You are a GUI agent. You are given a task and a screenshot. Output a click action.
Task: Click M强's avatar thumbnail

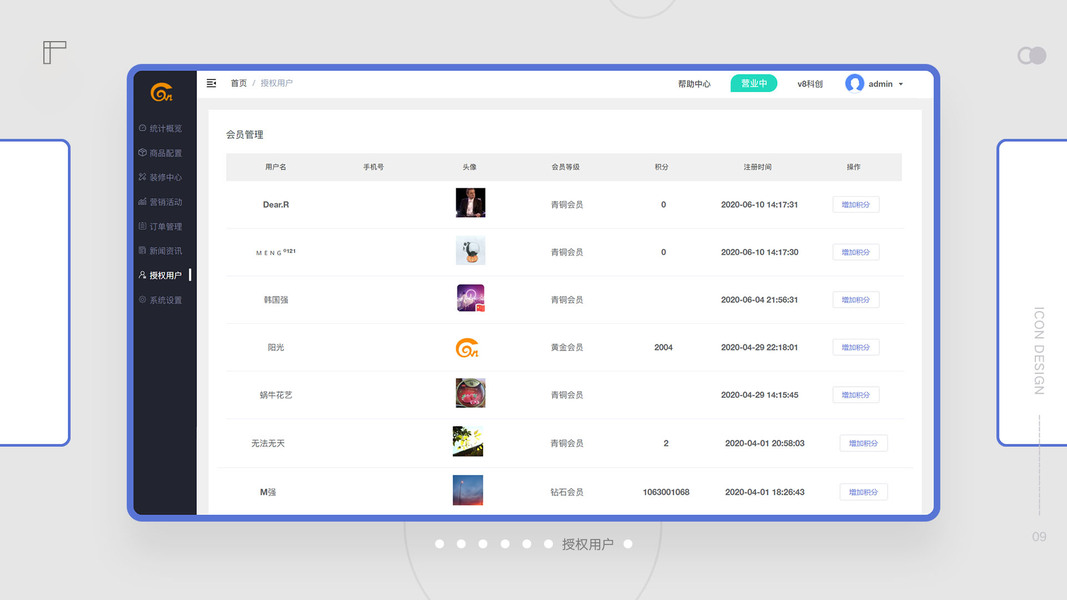[x=467, y=490]
